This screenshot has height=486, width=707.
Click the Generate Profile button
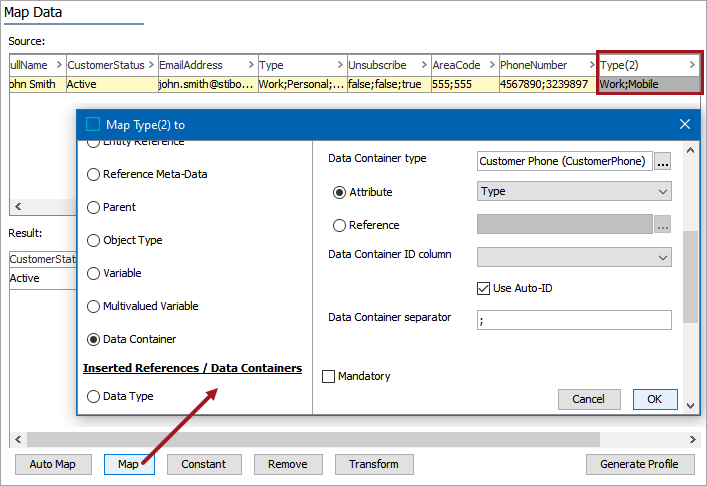point(639,464)
